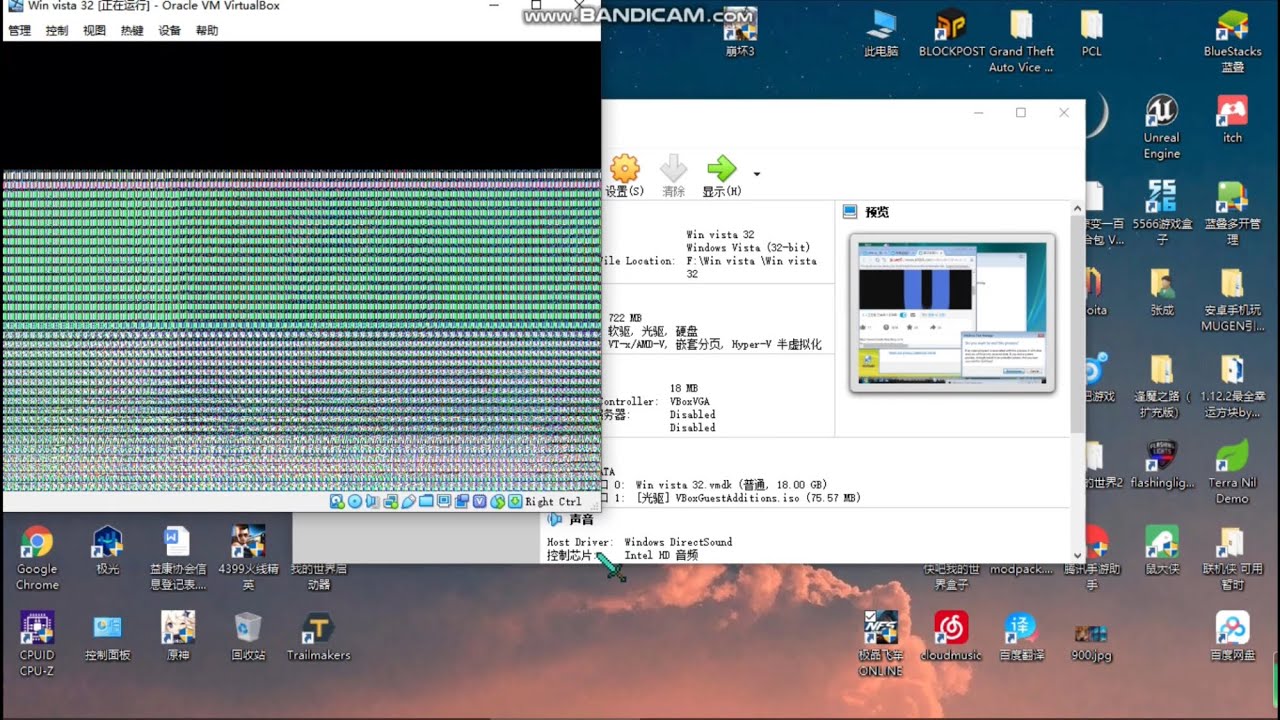This screenshot has width=1280, height=720.
Task: Click the VBoxGuestAdditions.iso optical drive entry
Action: tap(748, 498)
